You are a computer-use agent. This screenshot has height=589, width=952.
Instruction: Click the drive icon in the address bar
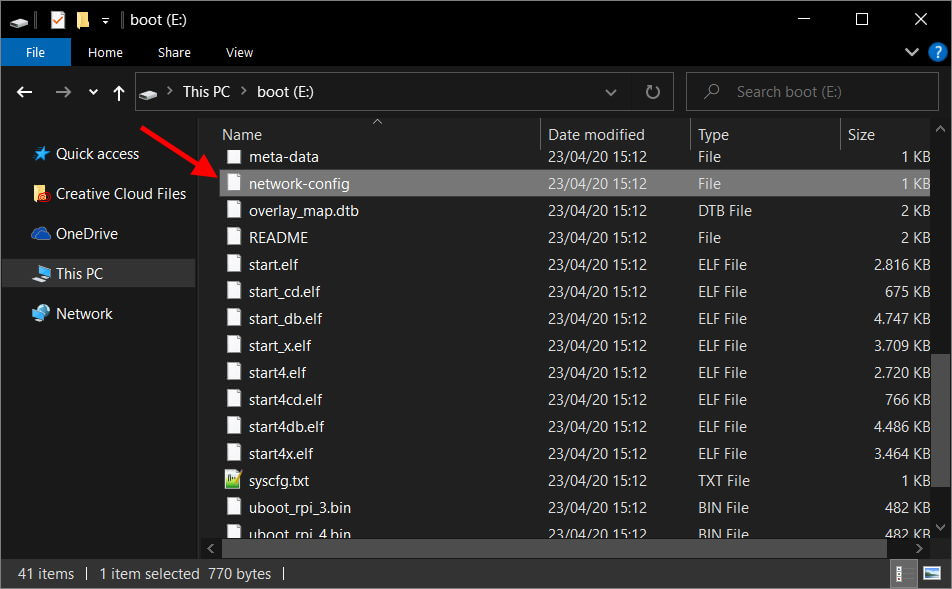(x=148, y=94)
